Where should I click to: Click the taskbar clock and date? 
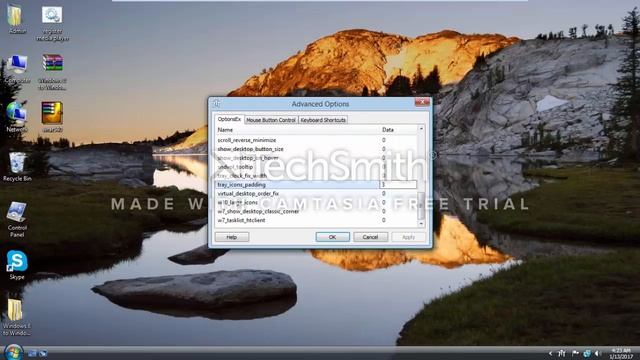(x=620, y=353)
